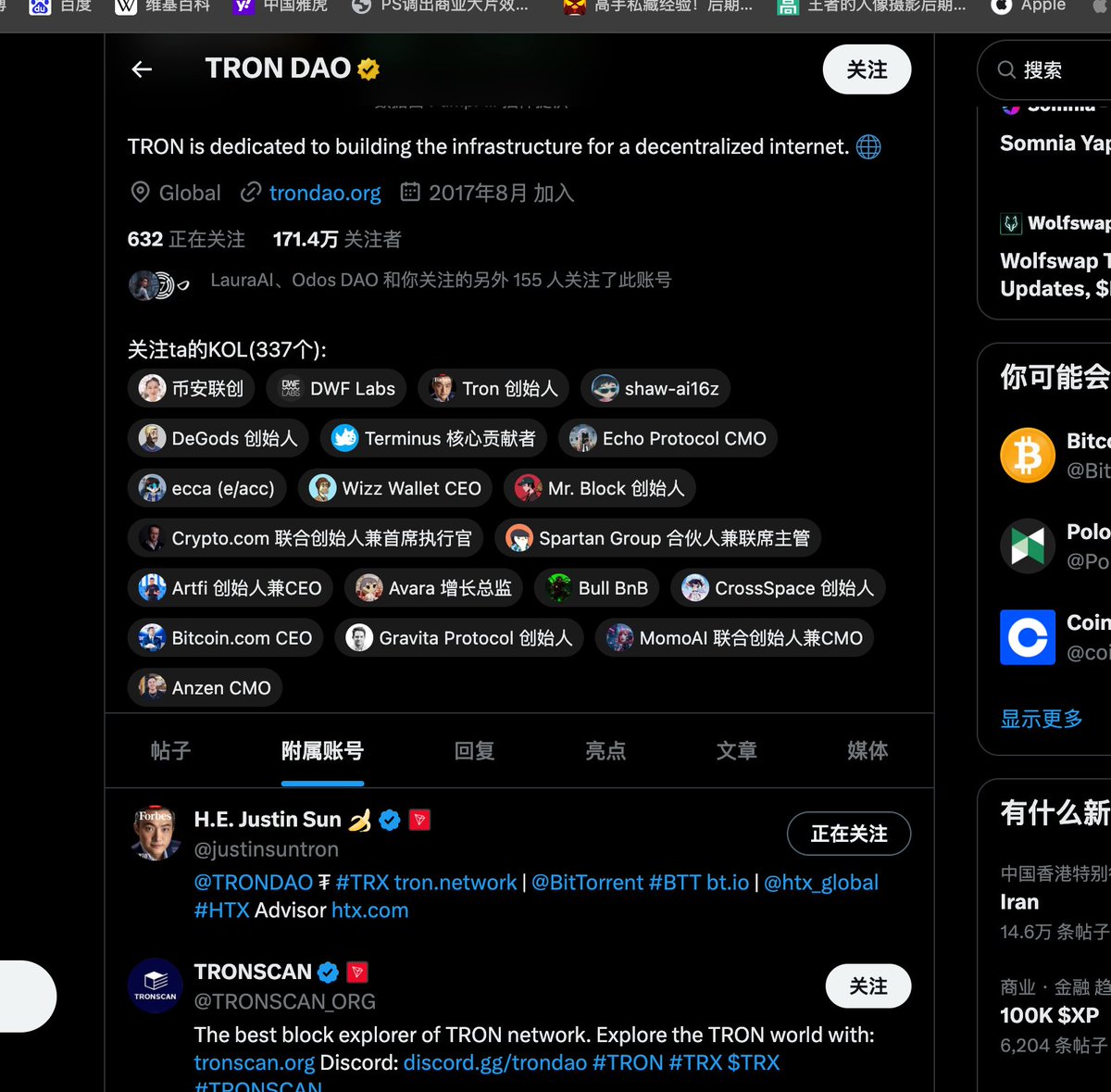Viewport: 1111px width, 1092px height.
Task: Click the Bitcoin logo in suggestions
Action: click(1028, 455)
